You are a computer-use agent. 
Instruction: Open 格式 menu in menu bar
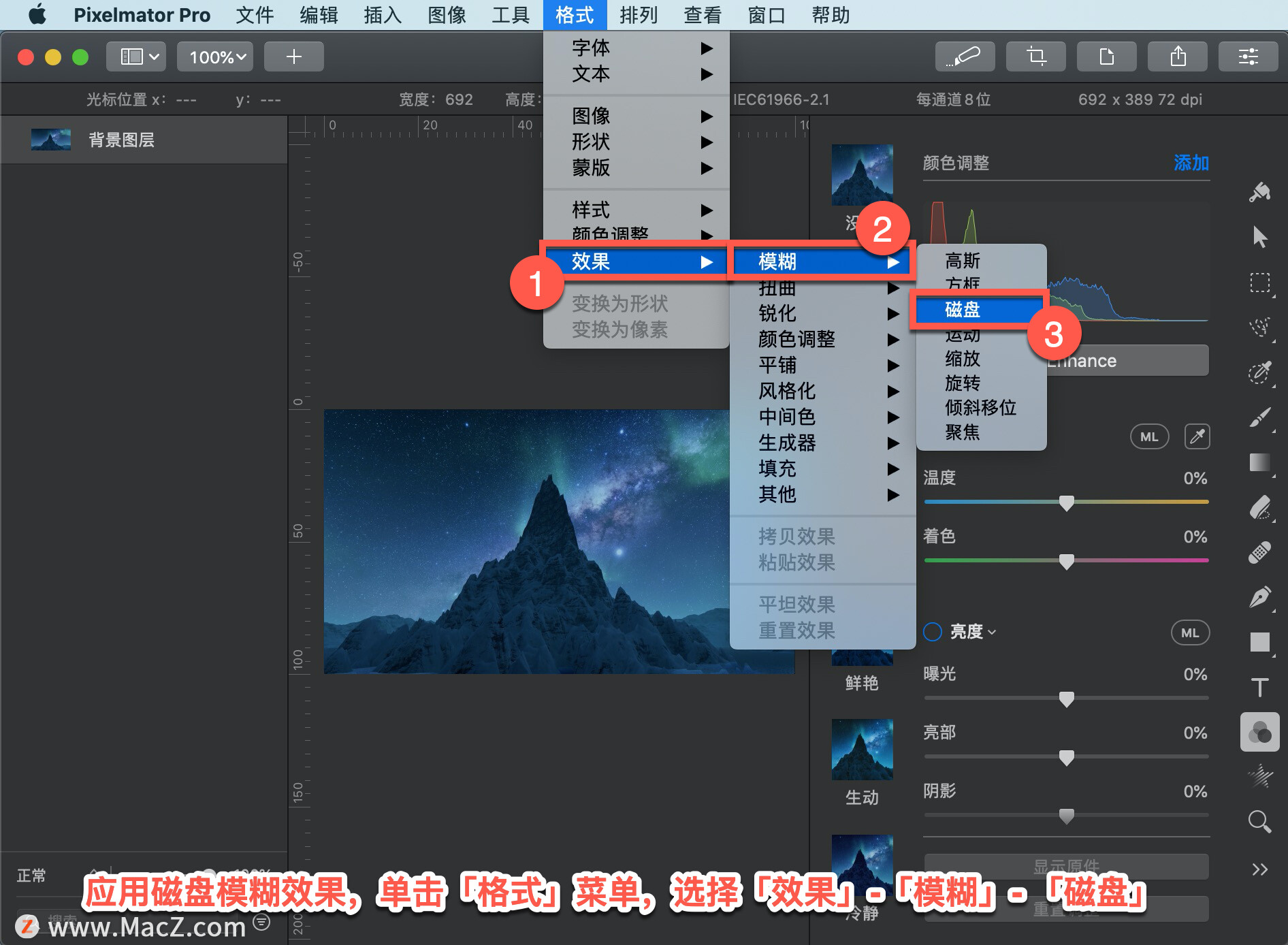pos(575,15)
